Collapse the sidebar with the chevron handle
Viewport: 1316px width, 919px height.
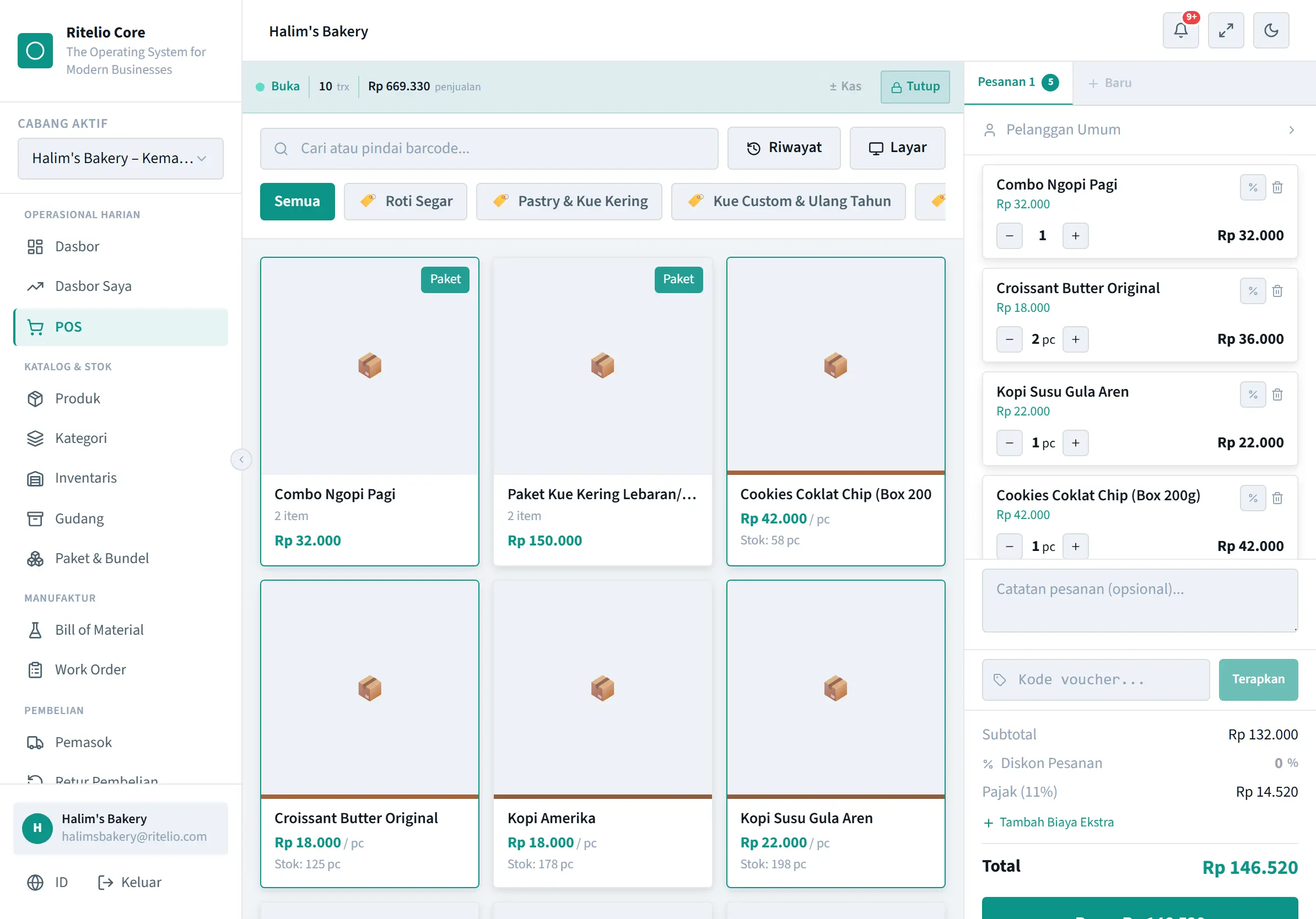click(241, 459)
